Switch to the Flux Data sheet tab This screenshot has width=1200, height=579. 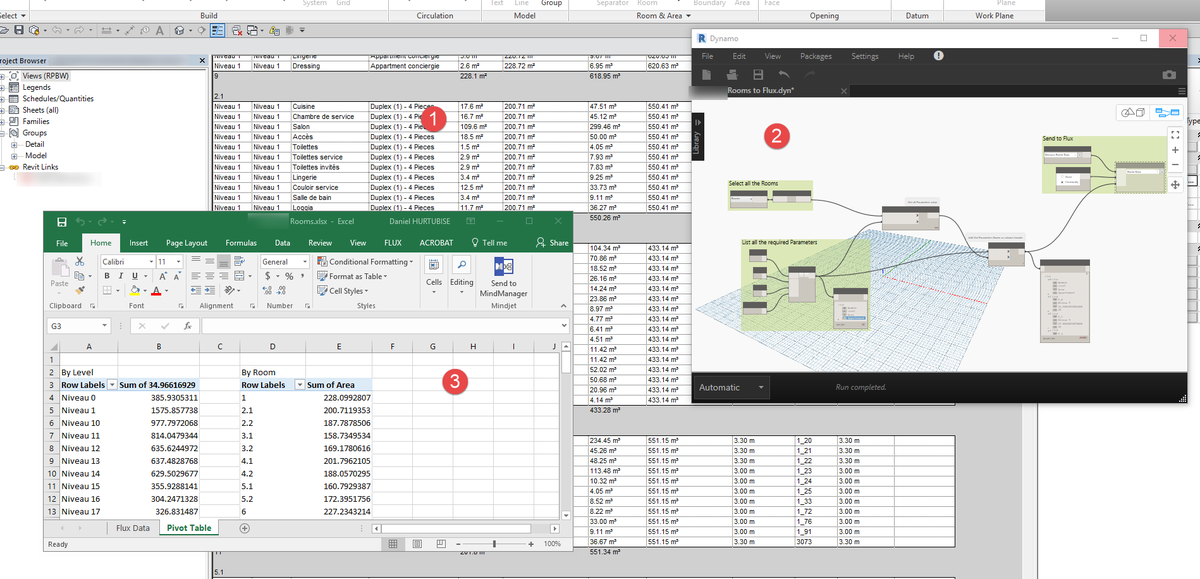[x=132, y=528]
